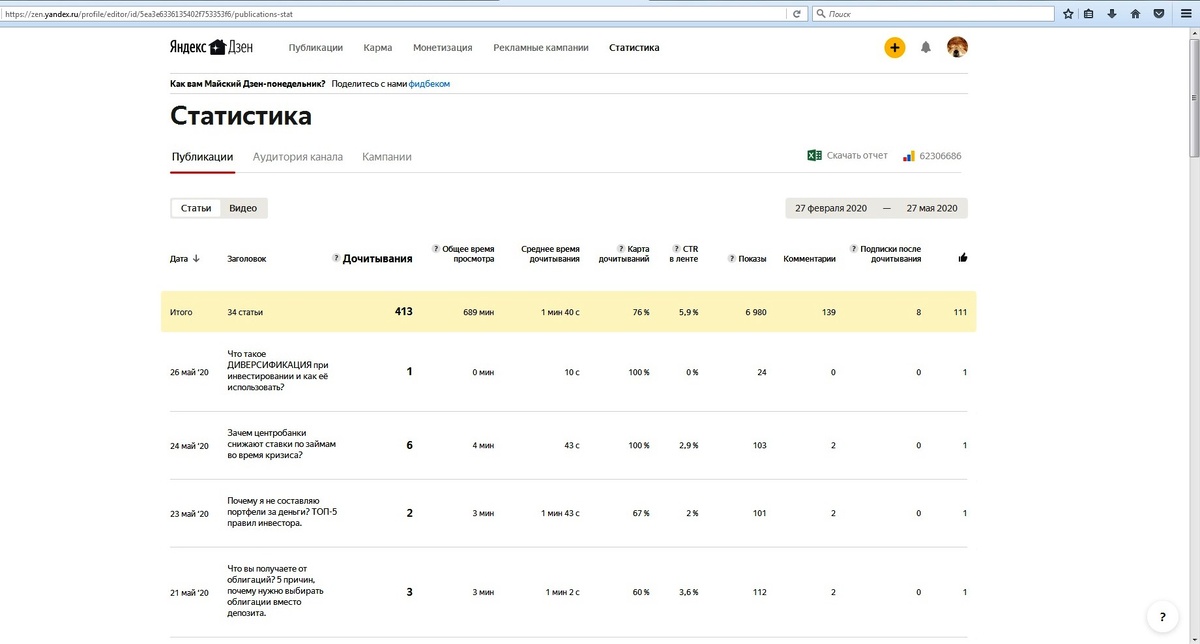Click the '1 мин 43 с' average time cell
The image size is (1200, 644).
(x=558, y=513)
